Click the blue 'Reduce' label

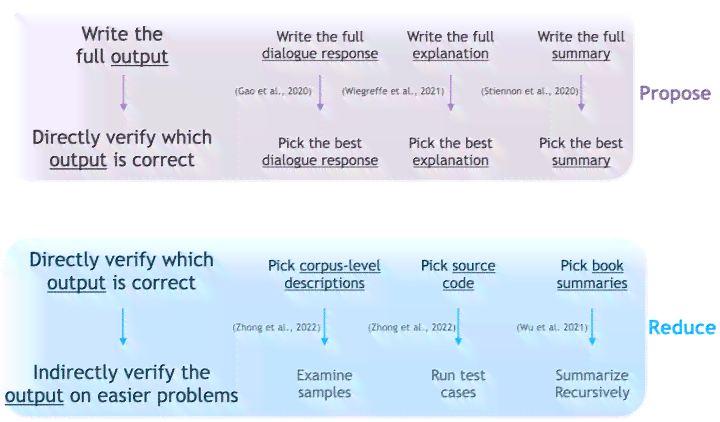682,327
